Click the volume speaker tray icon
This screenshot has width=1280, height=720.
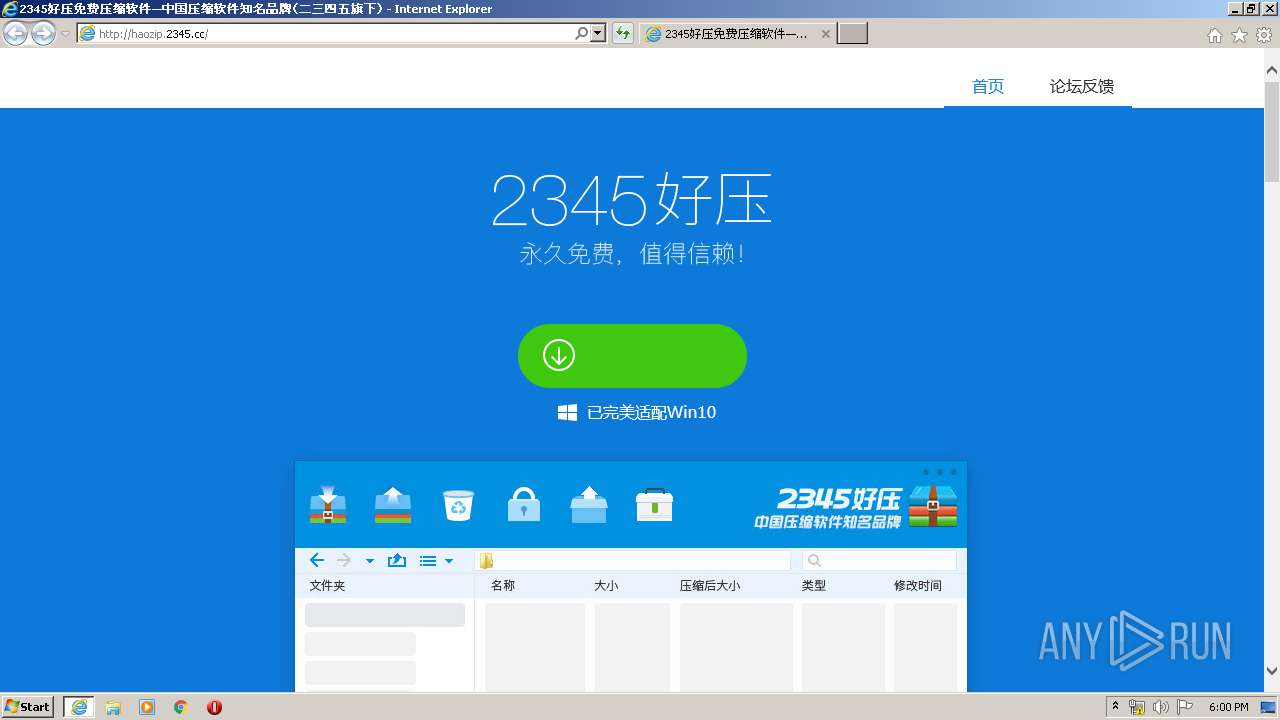[1161, 707]
